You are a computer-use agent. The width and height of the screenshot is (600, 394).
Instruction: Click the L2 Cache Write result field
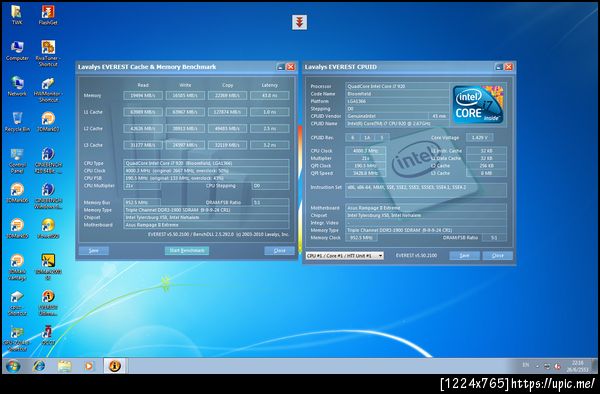coord(185,129)
